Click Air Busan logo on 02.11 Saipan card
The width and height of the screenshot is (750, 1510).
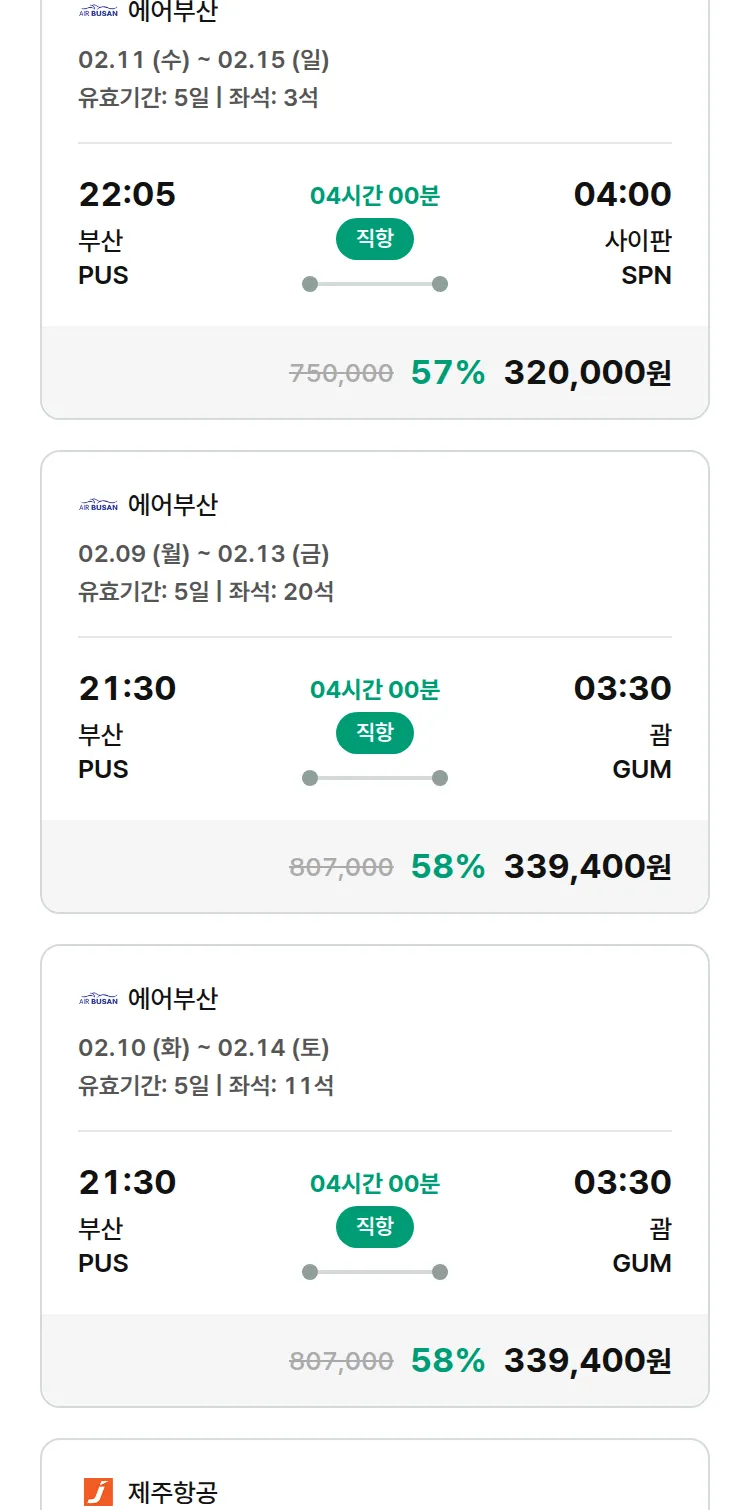point(98,12)
